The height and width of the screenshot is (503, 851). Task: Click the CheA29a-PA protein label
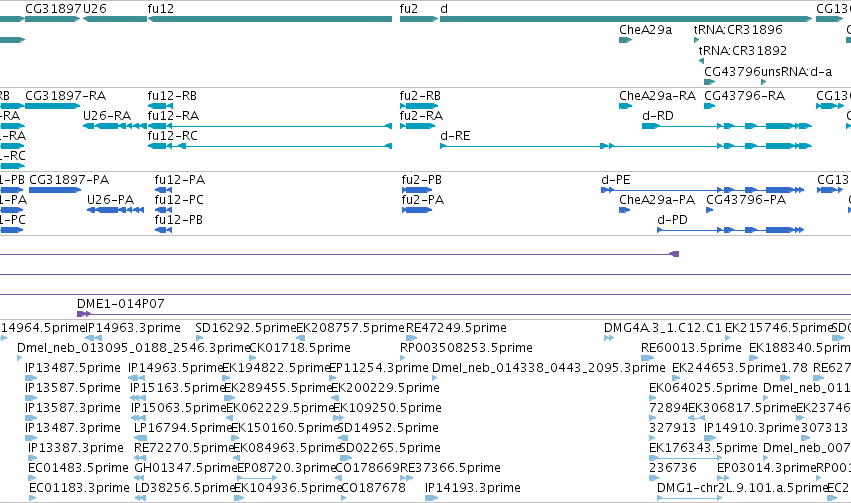click(657, 200)
